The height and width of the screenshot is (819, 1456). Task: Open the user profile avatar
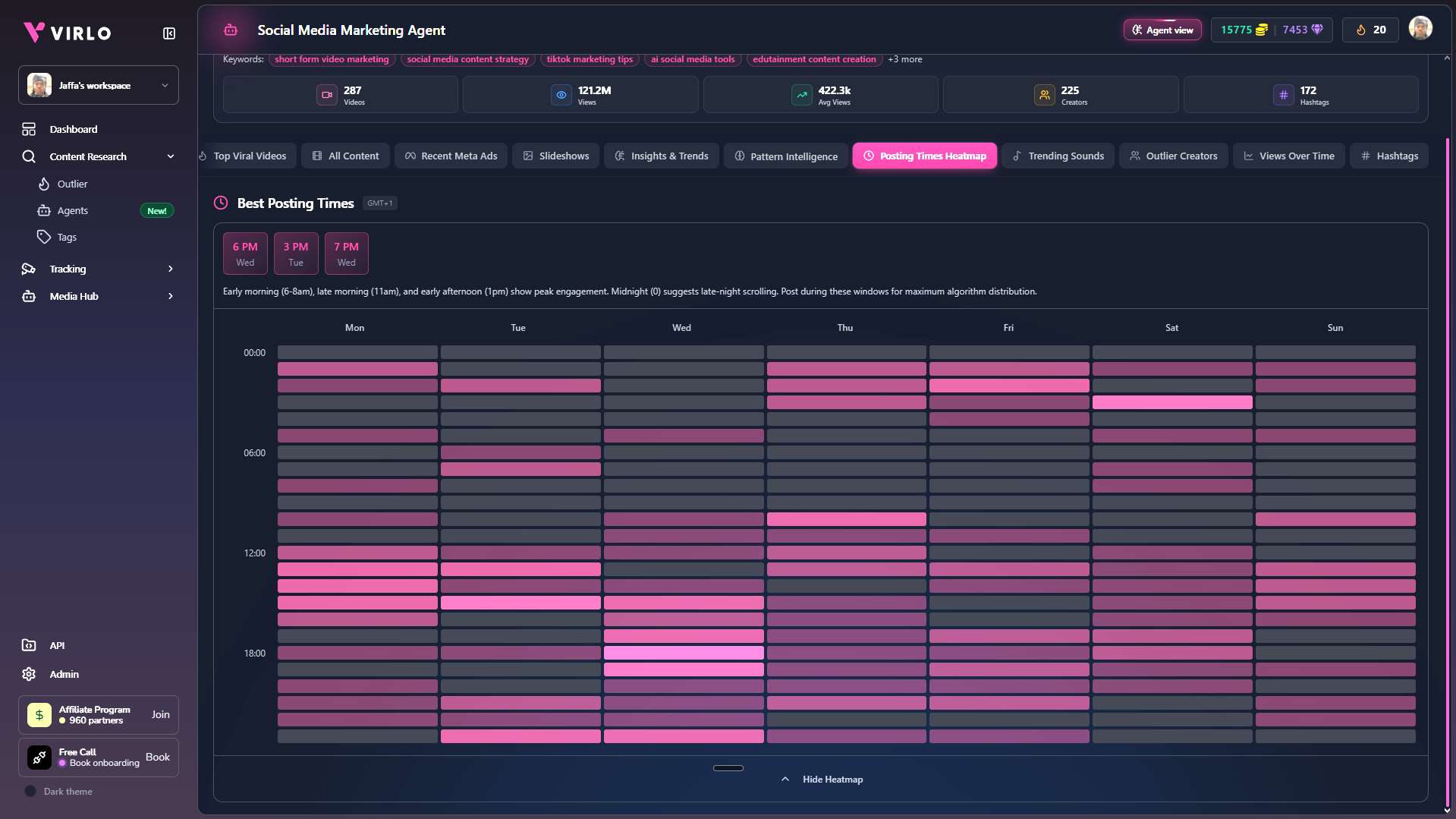[x=1420, y=28]
